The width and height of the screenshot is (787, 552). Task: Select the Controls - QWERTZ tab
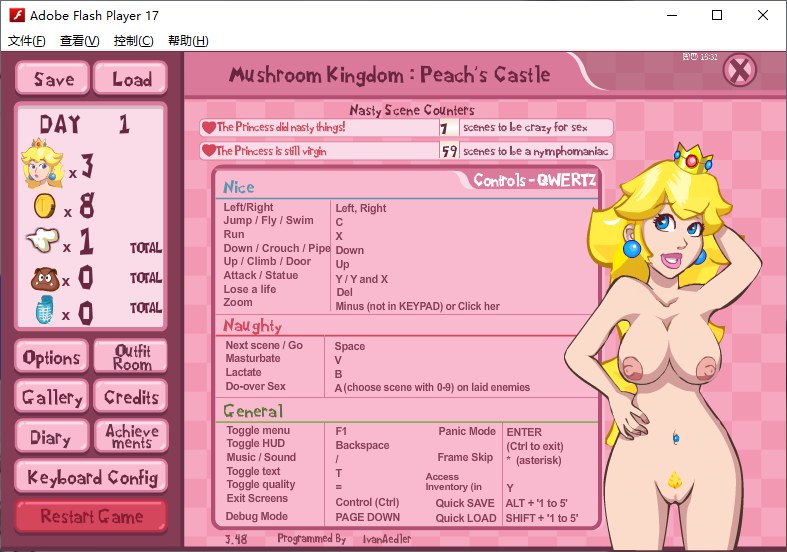point(534,180)
